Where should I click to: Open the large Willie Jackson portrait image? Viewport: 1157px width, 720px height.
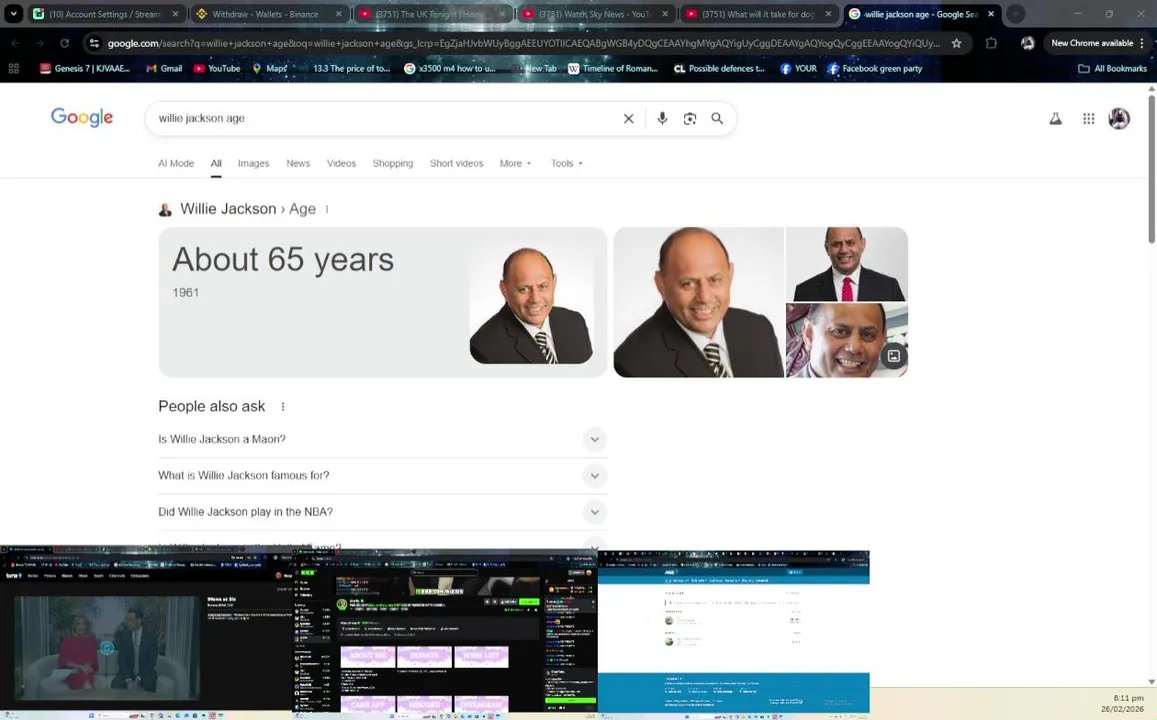(x=699, y=302)
